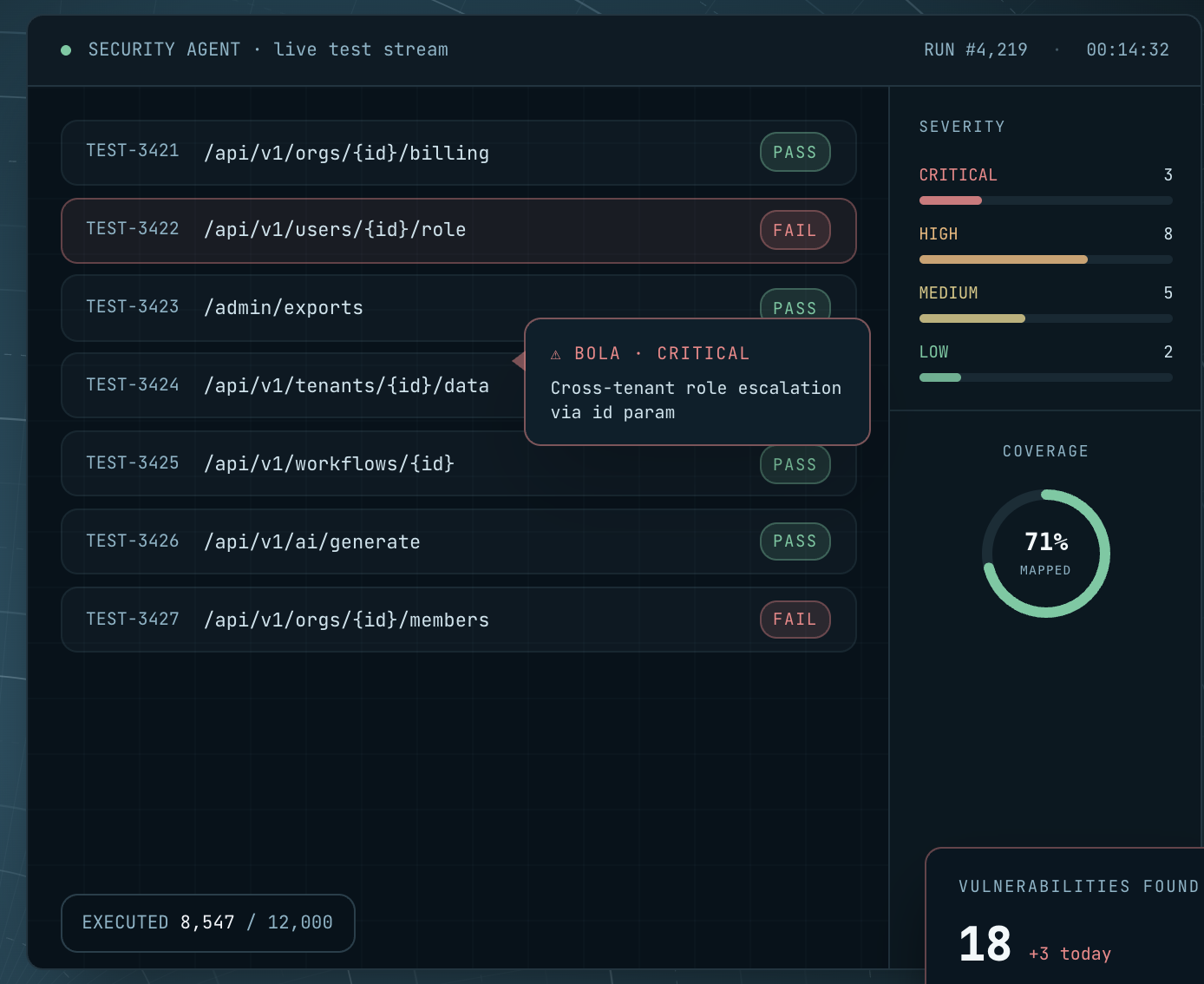The image size is (1204, 984).
Task: Click the SEVERITY section heading
Action: (962, 127)
